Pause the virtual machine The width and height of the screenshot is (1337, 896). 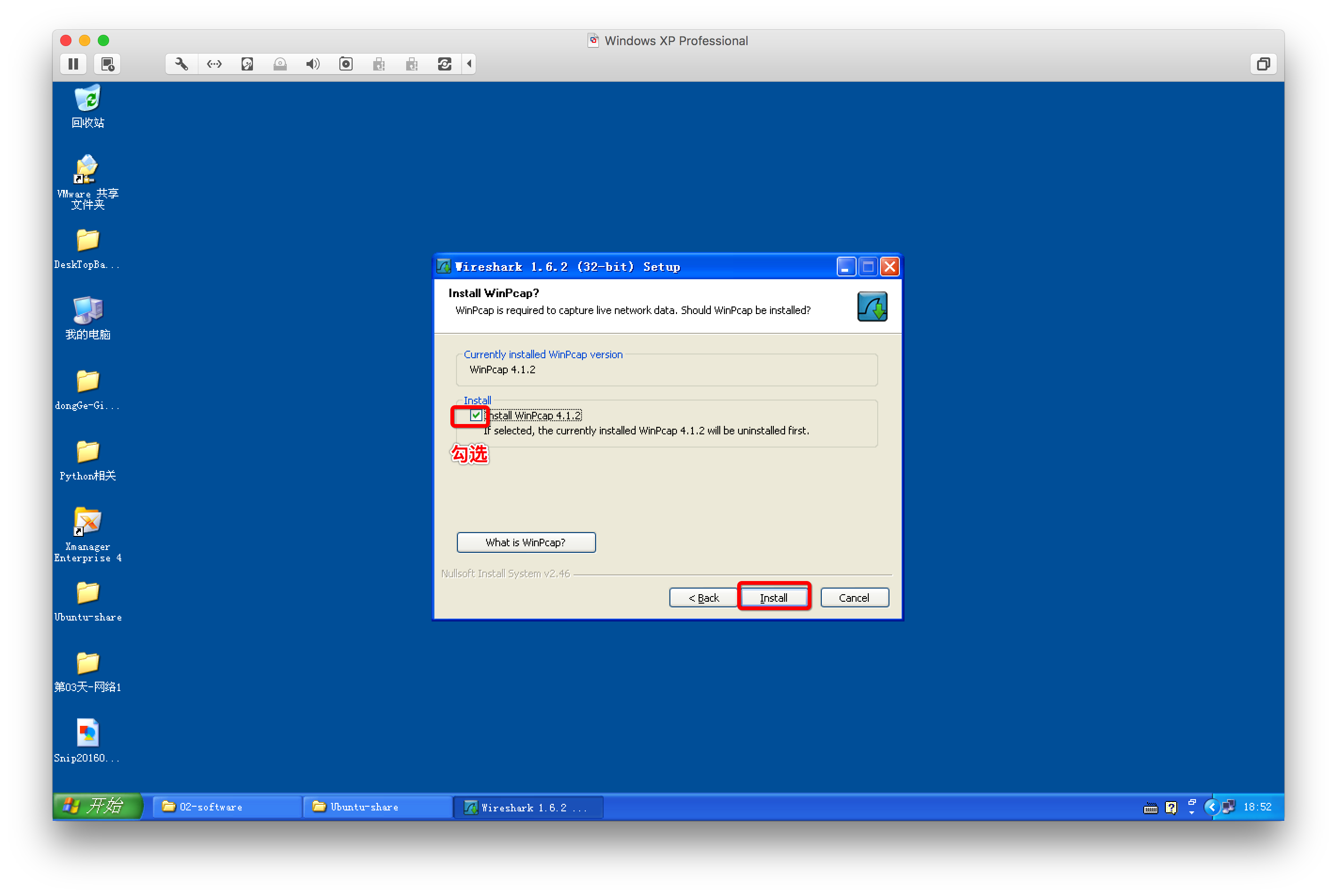(x=73, y=64)
